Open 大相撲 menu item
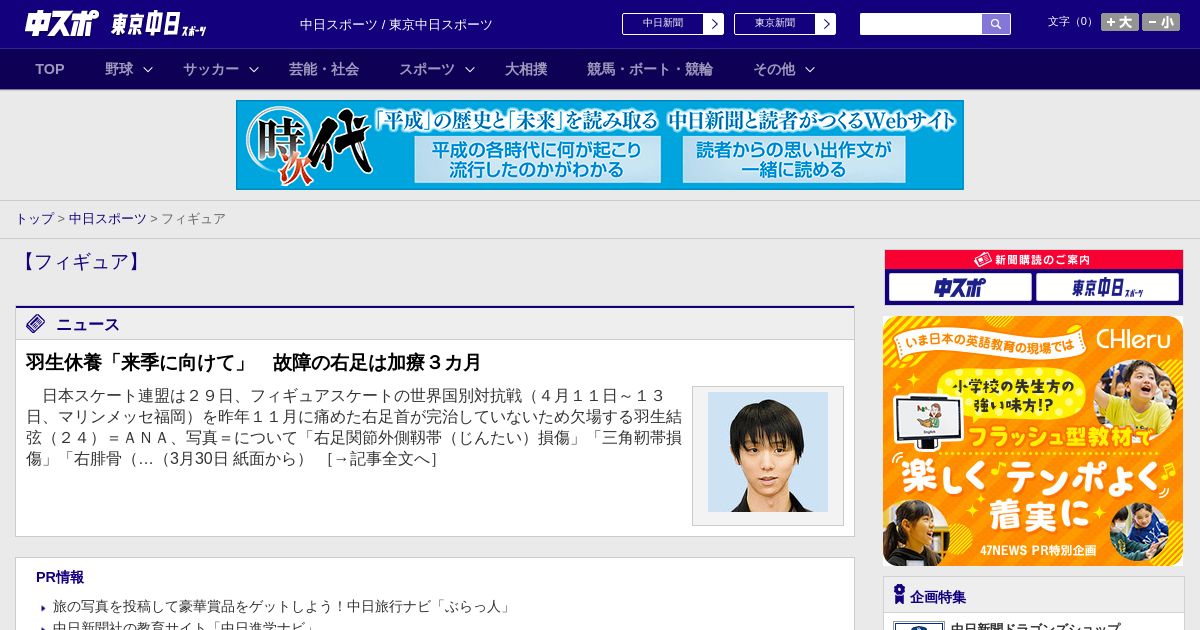Image resolution: width=1200 pixels, height=630 pixels. coord(526,69)
